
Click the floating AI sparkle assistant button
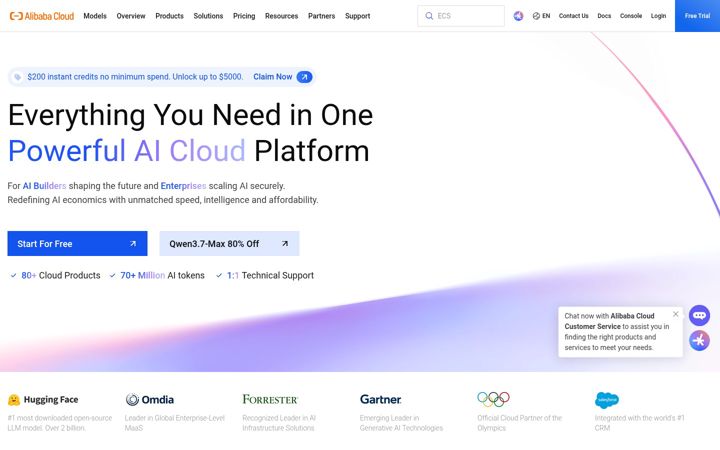(699, 341)
